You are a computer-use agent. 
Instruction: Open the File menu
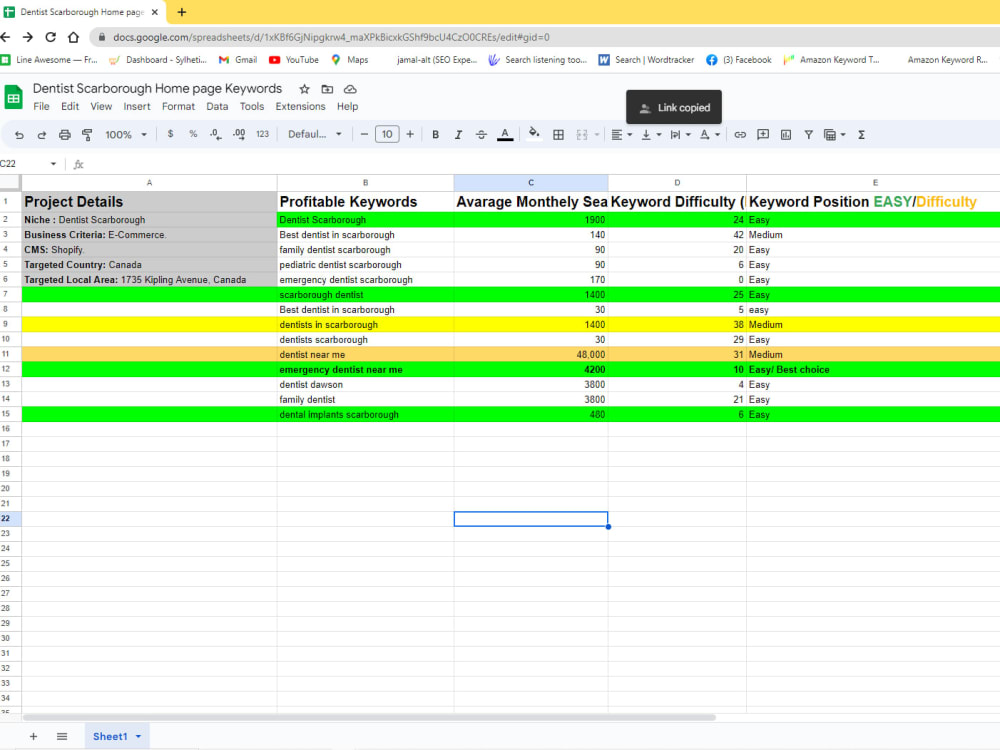pos(41,107)
